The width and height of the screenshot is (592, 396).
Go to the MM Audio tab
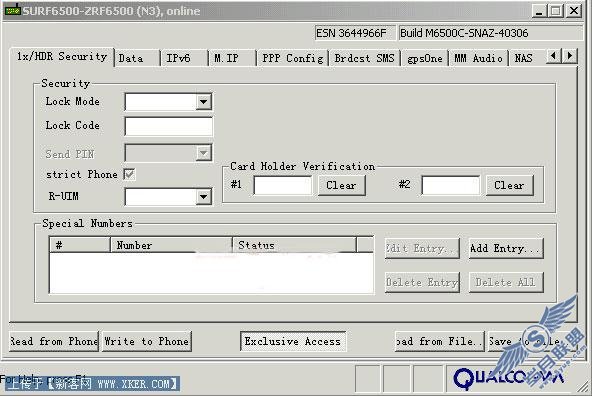coord(478,59)
